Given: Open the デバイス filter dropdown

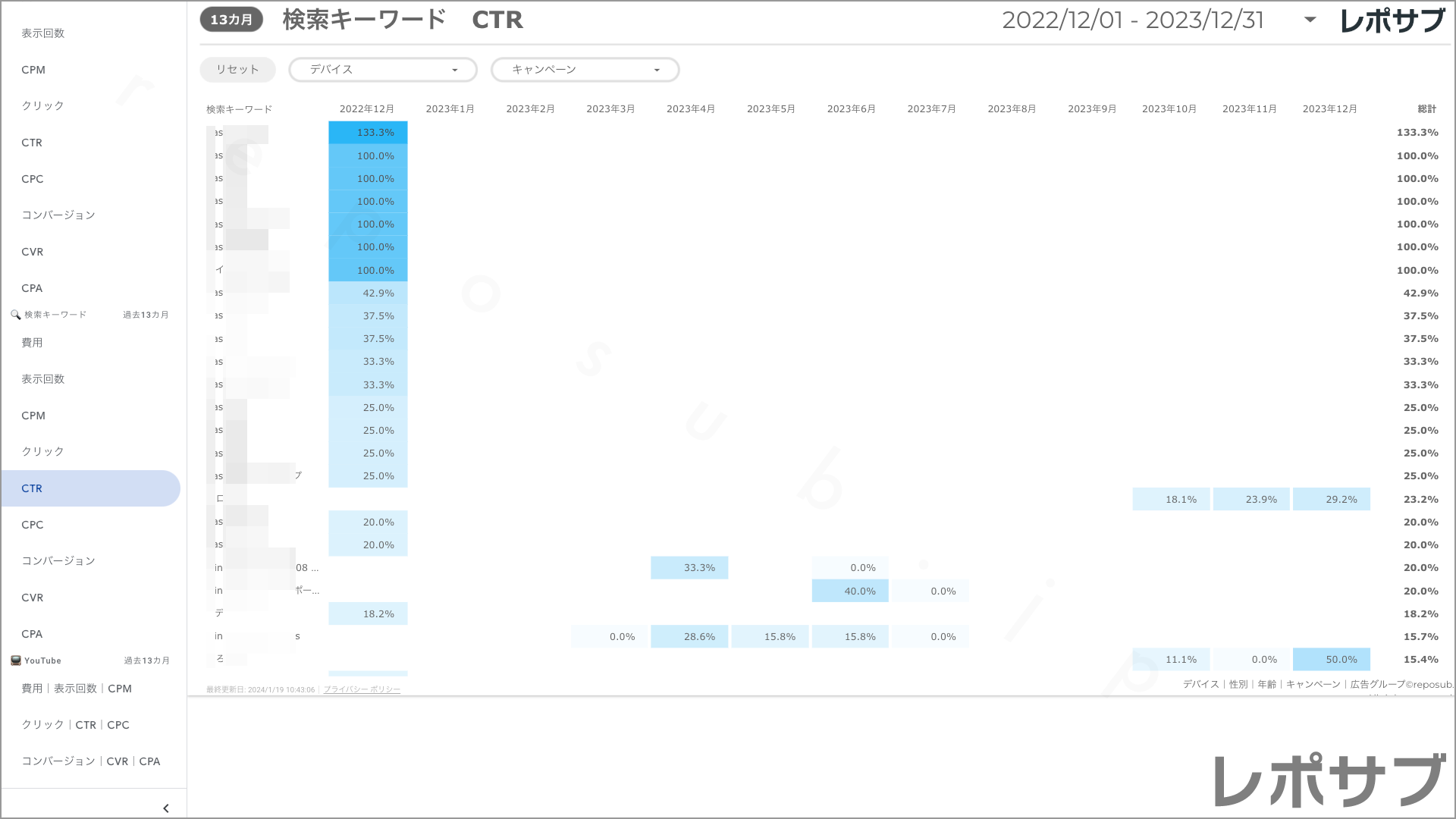Looking at the screenshot, I should [x=382, y=69].
